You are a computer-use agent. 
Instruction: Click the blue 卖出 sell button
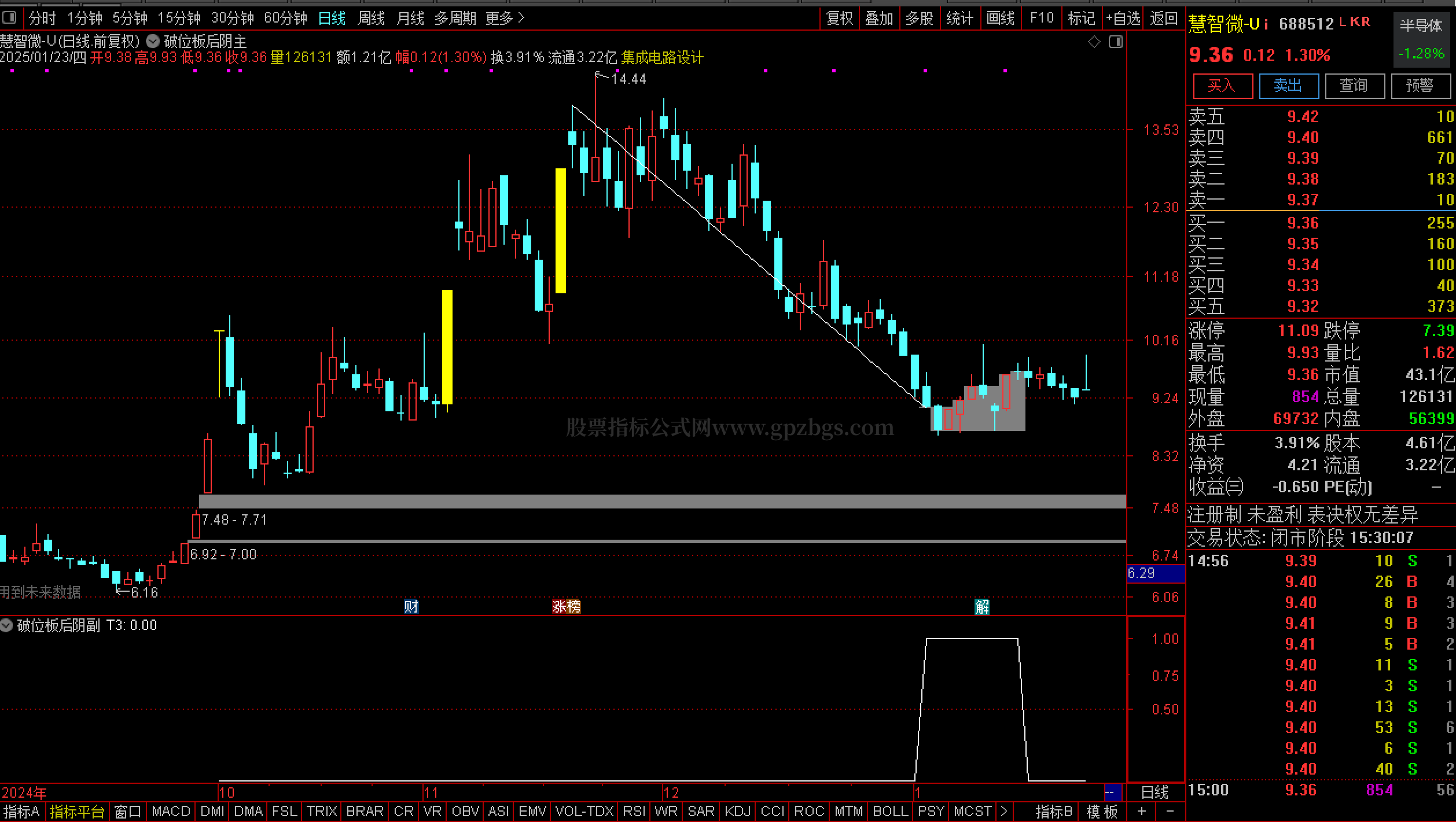1288,86
